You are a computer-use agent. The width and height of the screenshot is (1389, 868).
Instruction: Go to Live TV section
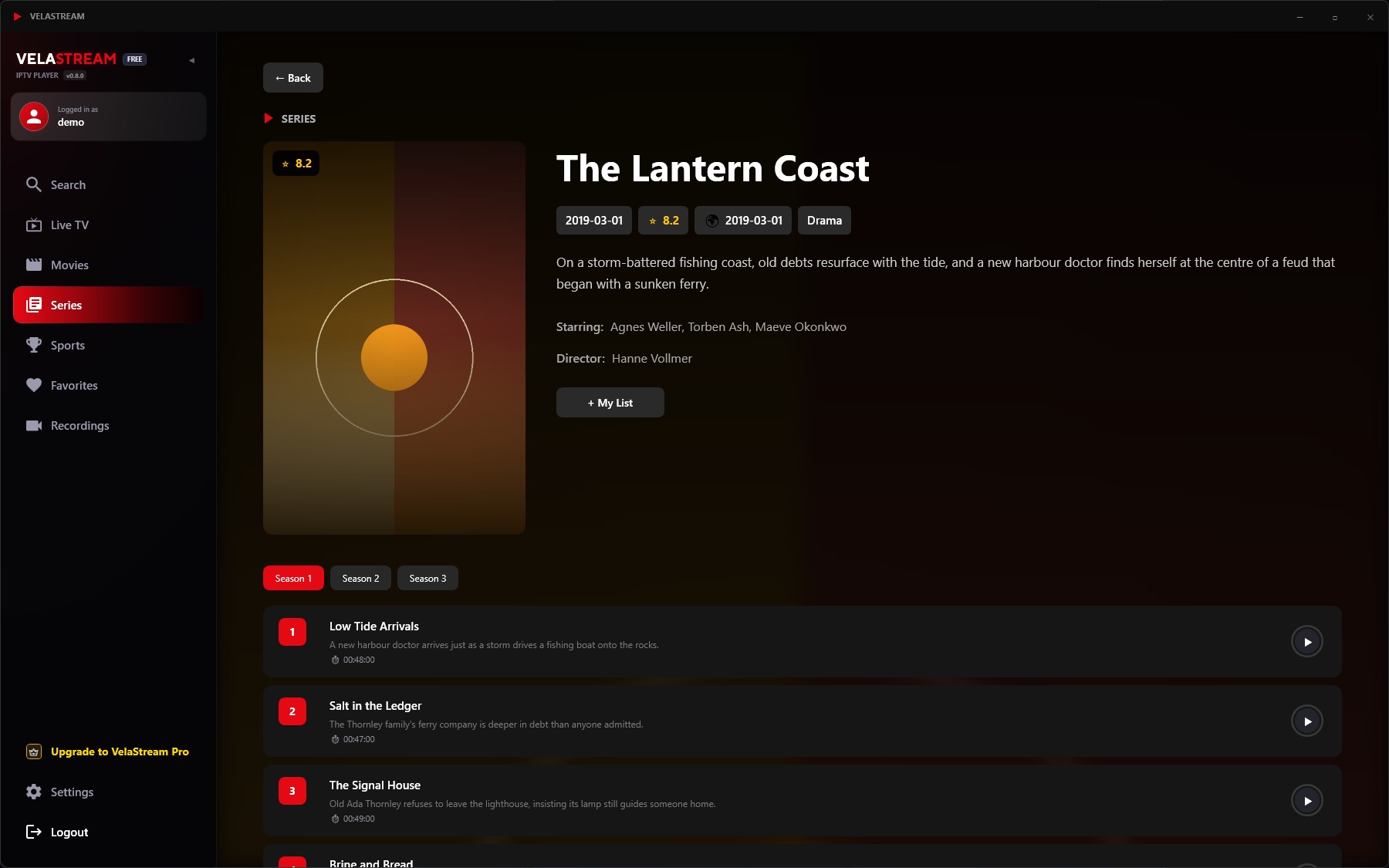[108, 225]
